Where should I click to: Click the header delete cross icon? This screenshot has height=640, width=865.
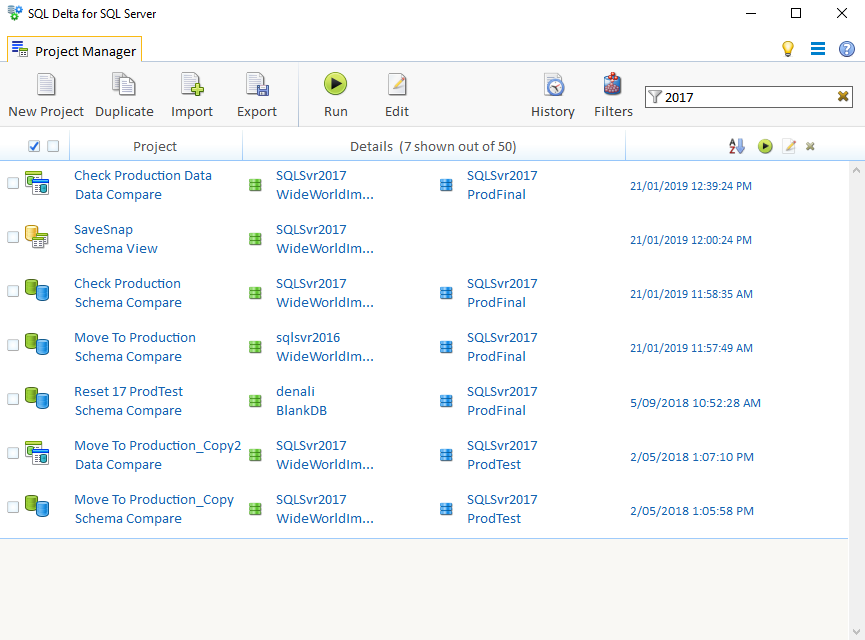pos(810,146)
